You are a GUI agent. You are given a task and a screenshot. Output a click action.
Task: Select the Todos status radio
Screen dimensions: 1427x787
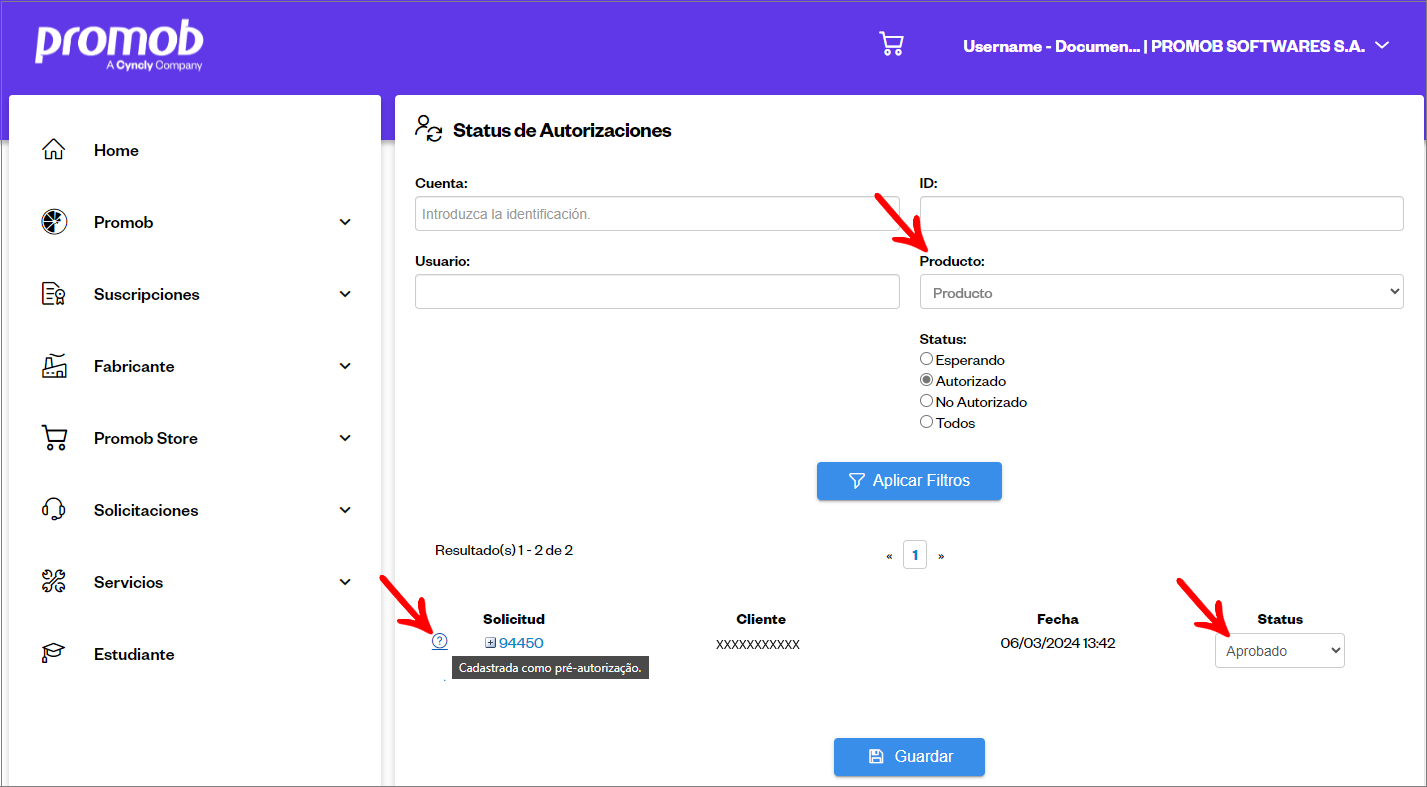926,422
